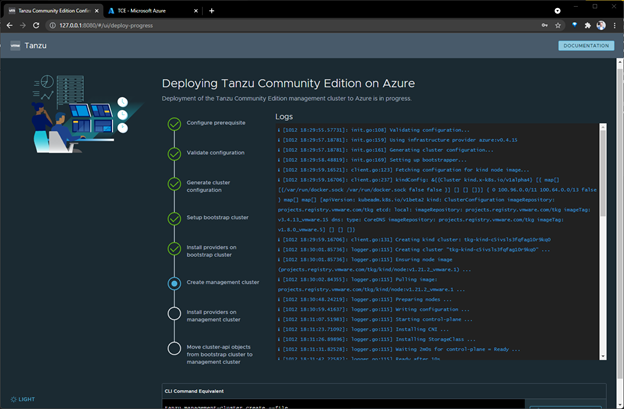624x409 pixels.
Task: Open the saved passwords key icon
Action: pos(544,25)
